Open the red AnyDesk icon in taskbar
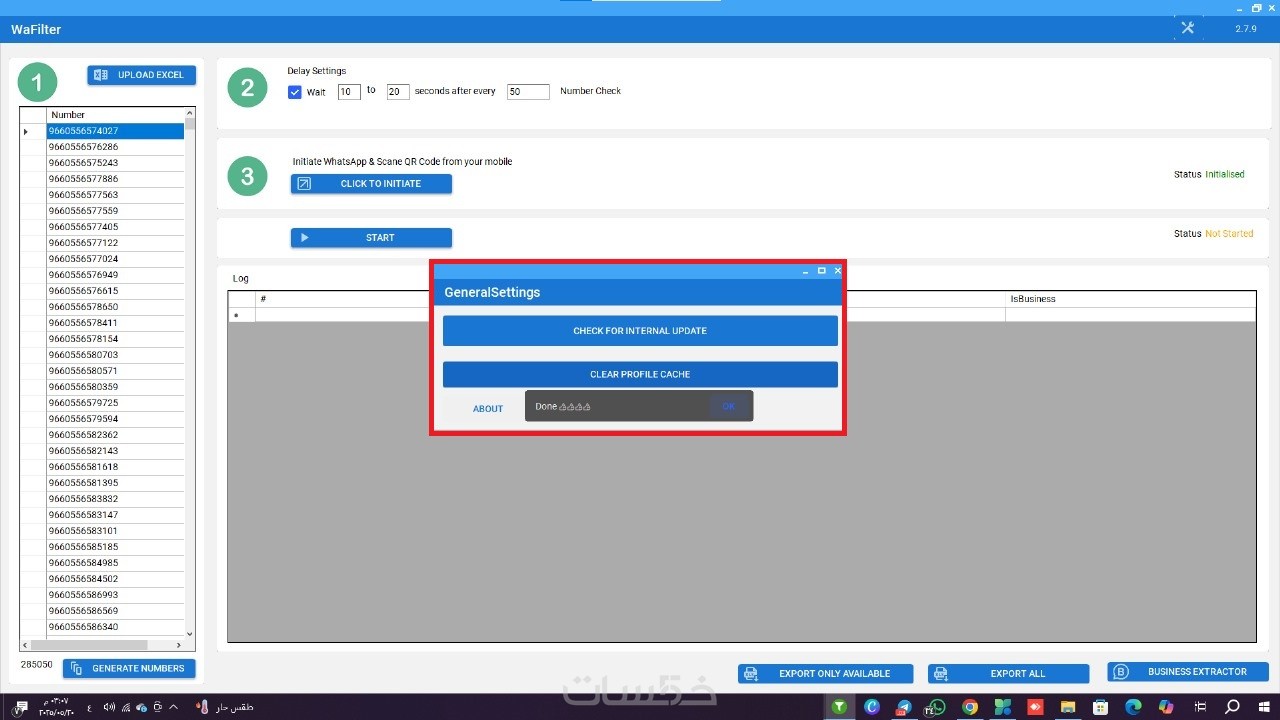This screenshot has width=1280, height=720. click(x=1035, y=707)
